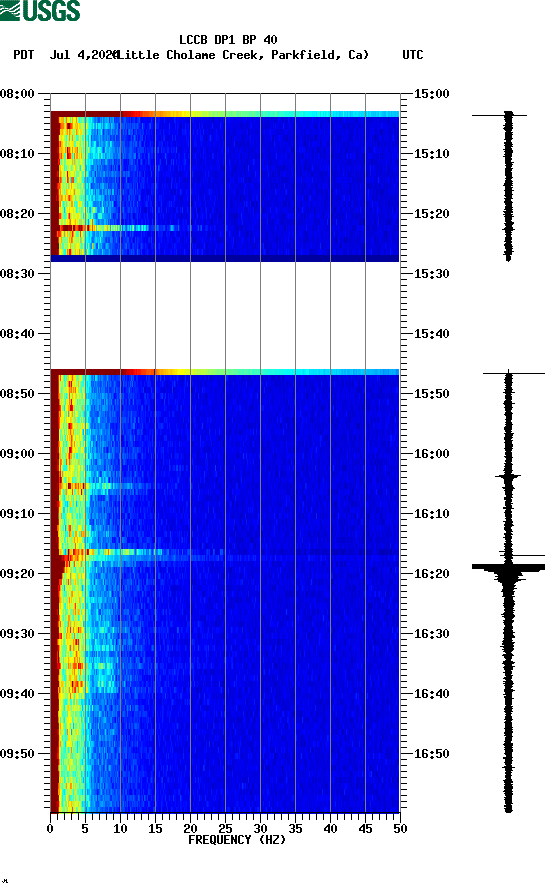This screenshot has height=892, width=552.
Task: Click the upper seismogram trace segment
Action: pyautogui.click(x=508, y=186)
